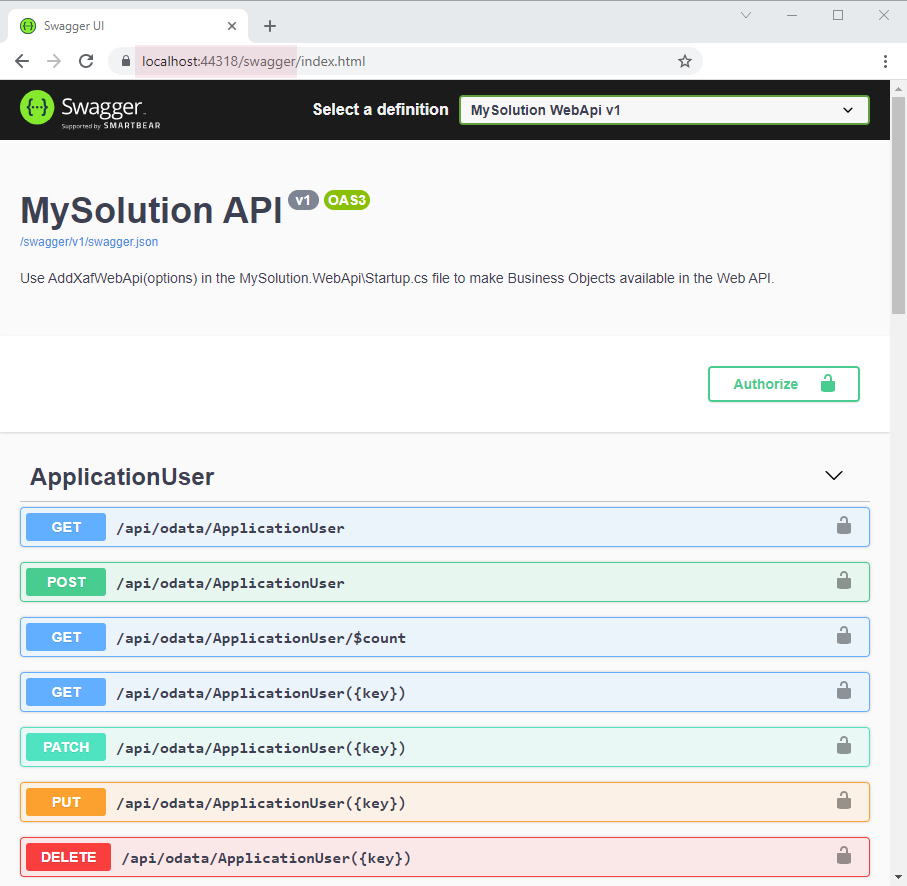Open the tab search chevron in title bar

746,15
